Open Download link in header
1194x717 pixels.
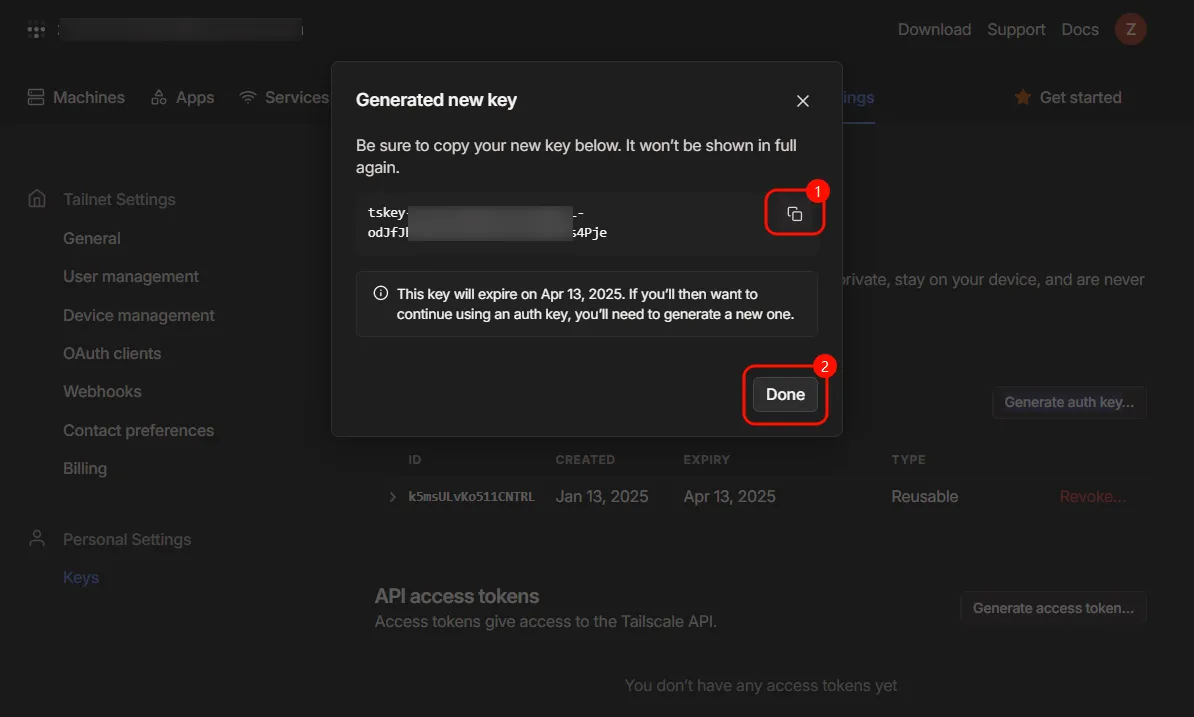point(934,29)
